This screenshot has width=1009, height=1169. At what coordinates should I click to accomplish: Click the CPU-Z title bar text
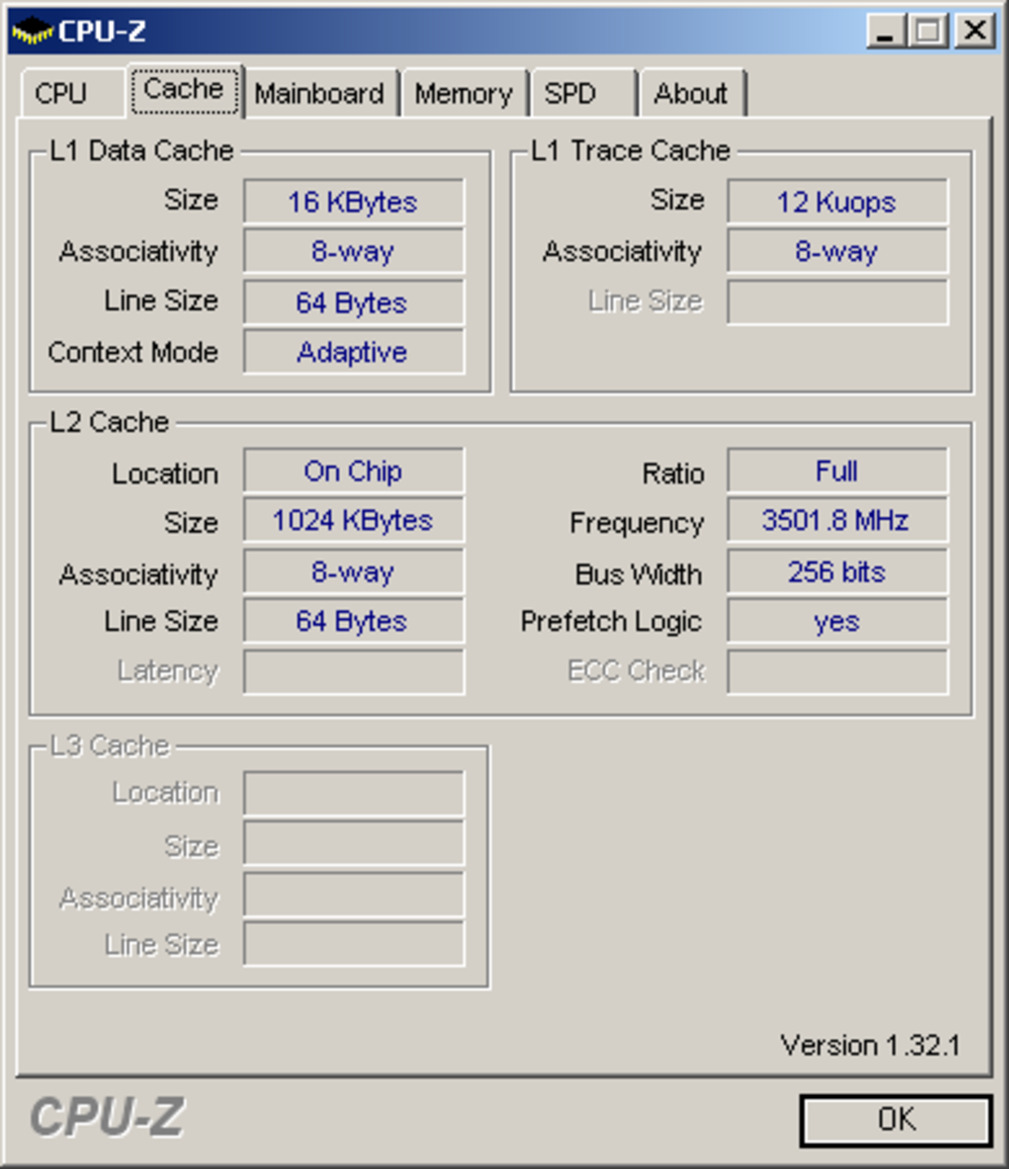[x=102, y=31]
